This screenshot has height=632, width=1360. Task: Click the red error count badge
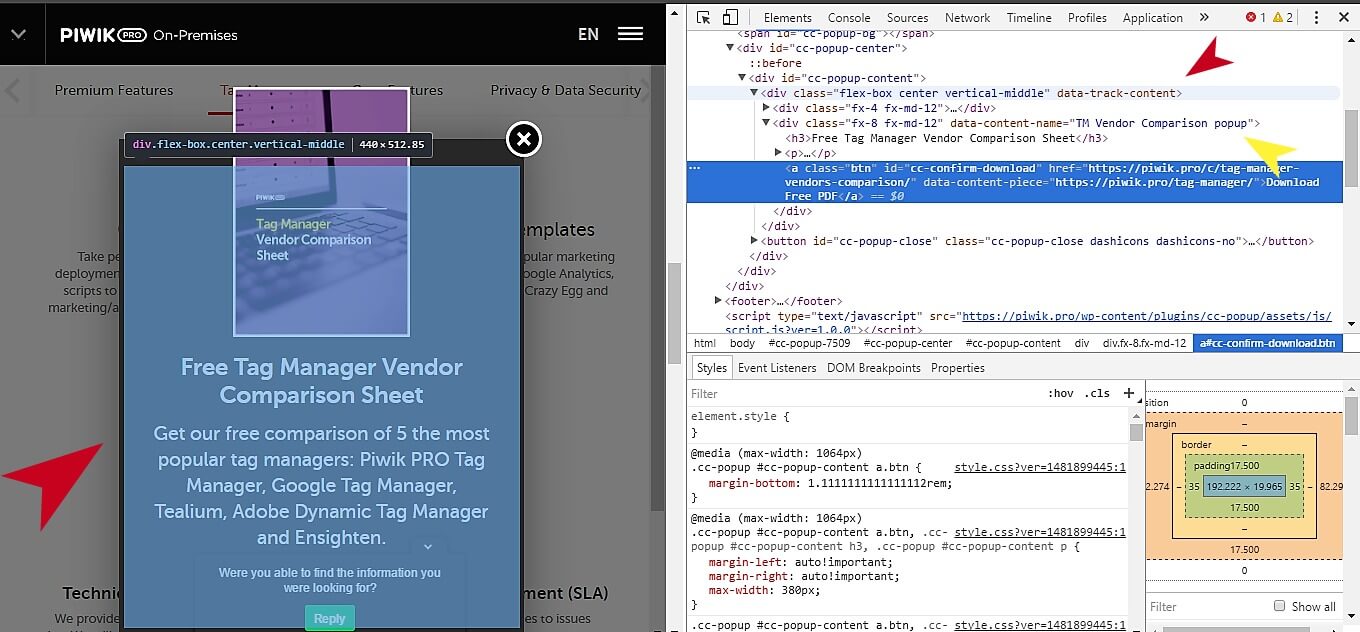pyautogui.click(x=1254, y=17)
